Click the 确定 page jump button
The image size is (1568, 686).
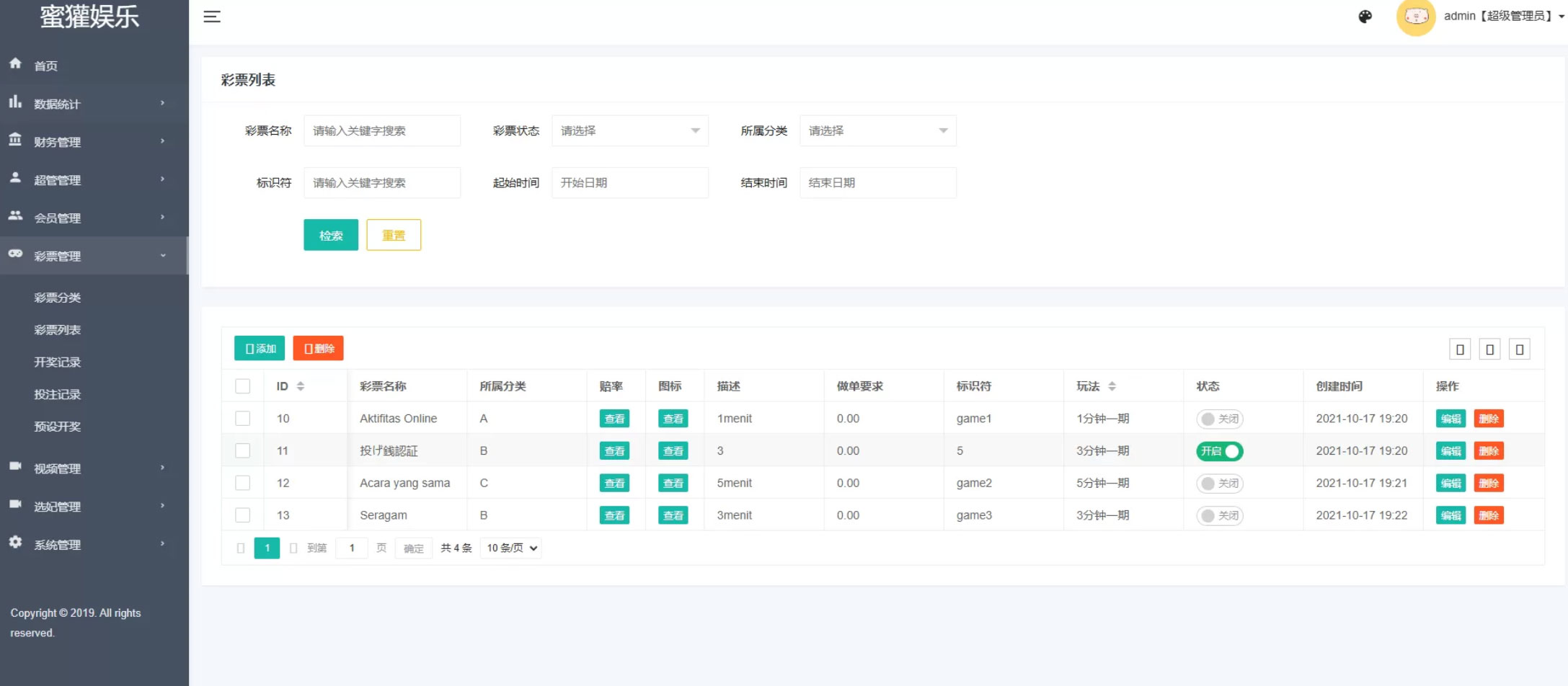[414, 548]
